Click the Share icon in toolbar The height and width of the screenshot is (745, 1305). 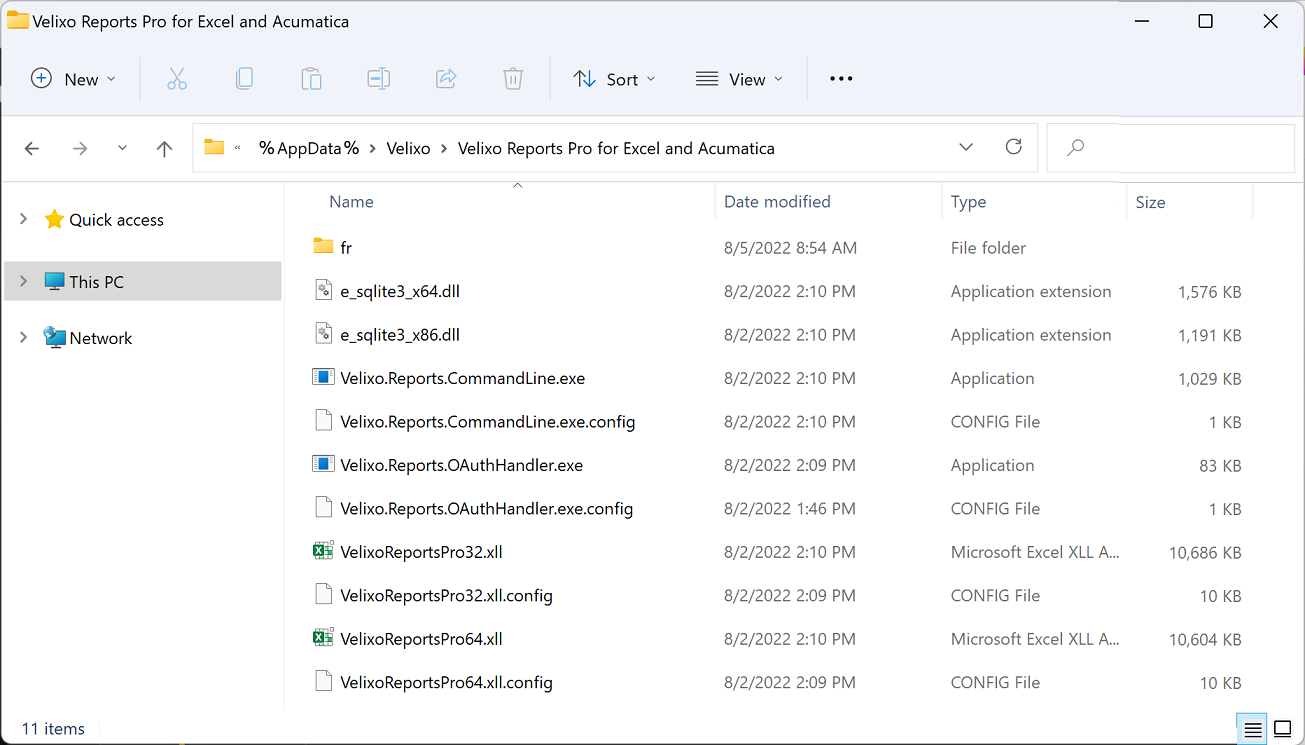[x=446, y=79]
